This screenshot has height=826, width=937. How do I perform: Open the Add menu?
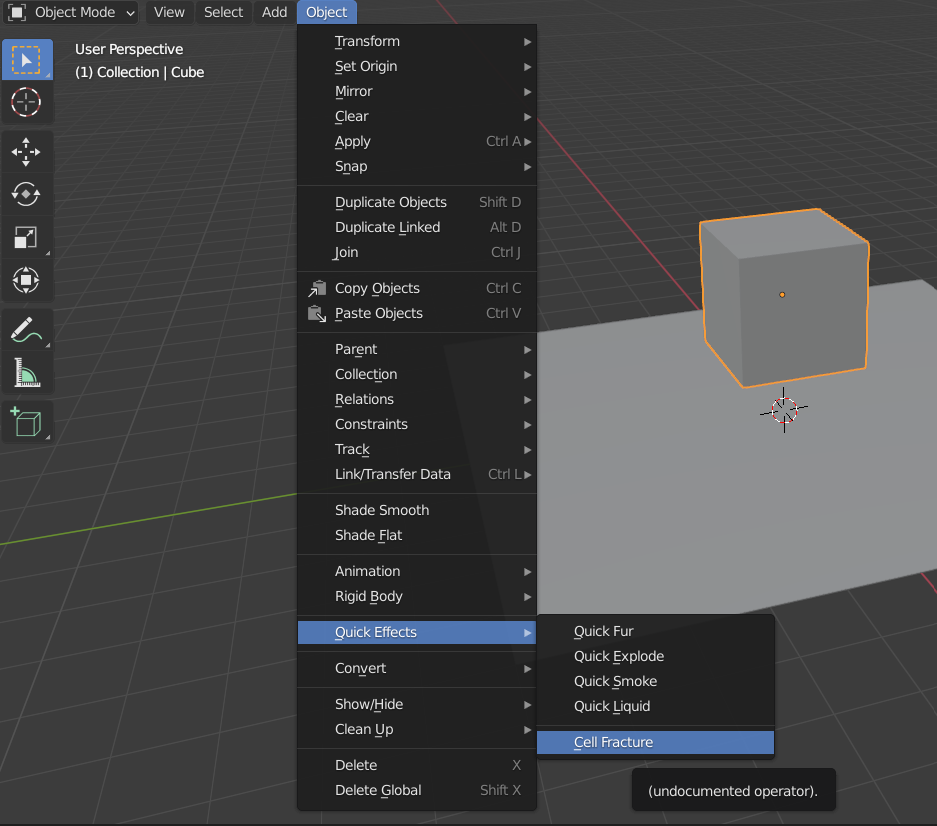(274, 12)
